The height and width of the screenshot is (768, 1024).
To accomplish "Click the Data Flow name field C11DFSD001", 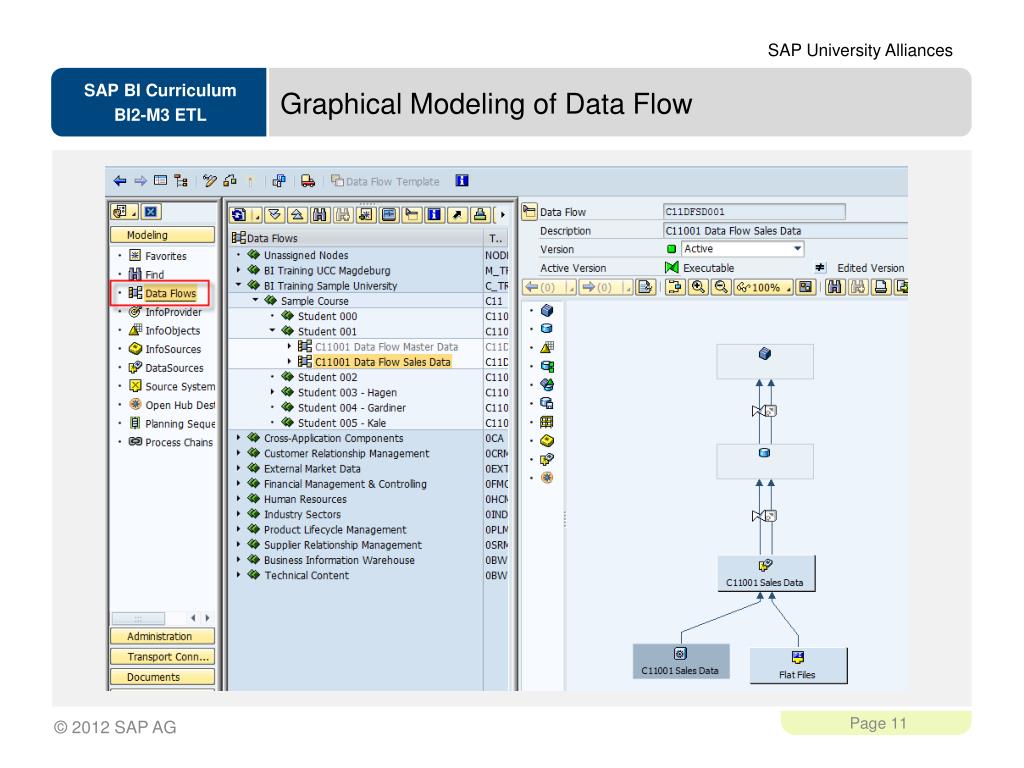I will pyautogui.click(x=754, y=212).
